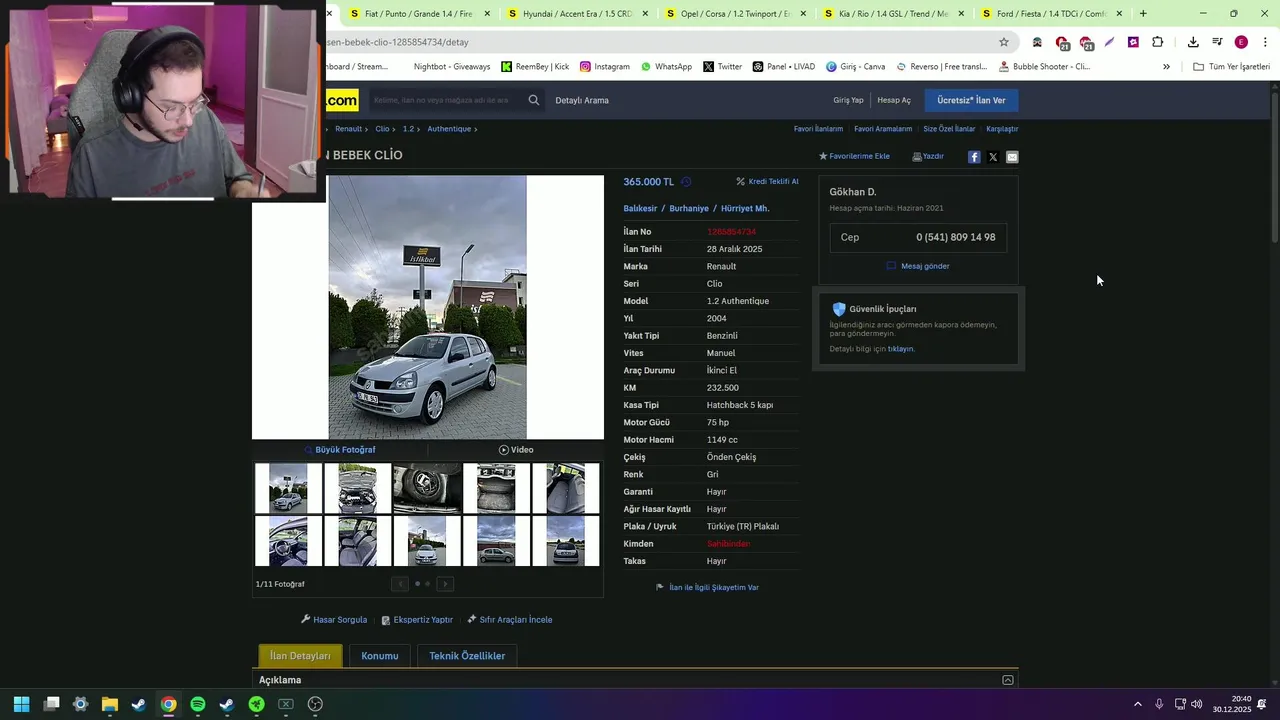Image resolution: width=1280 pixels, height=720 pixels.
Task: Click Sıfır Araçları İncele link
Action: (509, 620)
